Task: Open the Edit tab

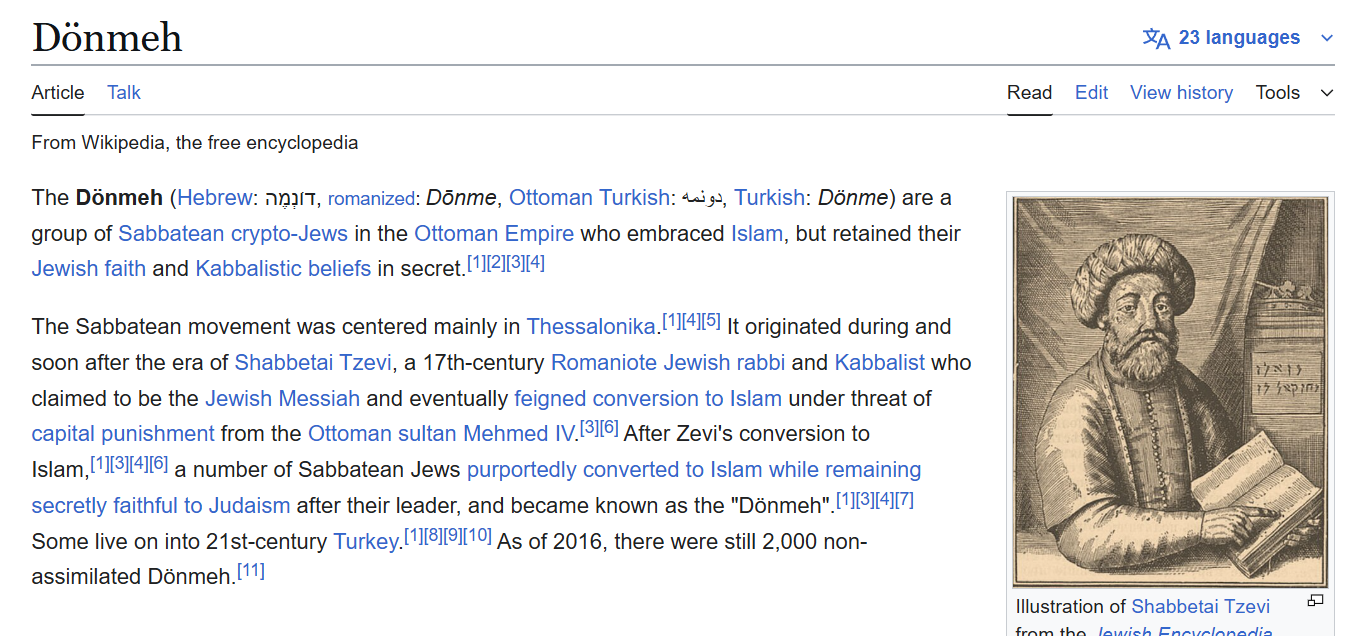Action: coord(1091,93)
